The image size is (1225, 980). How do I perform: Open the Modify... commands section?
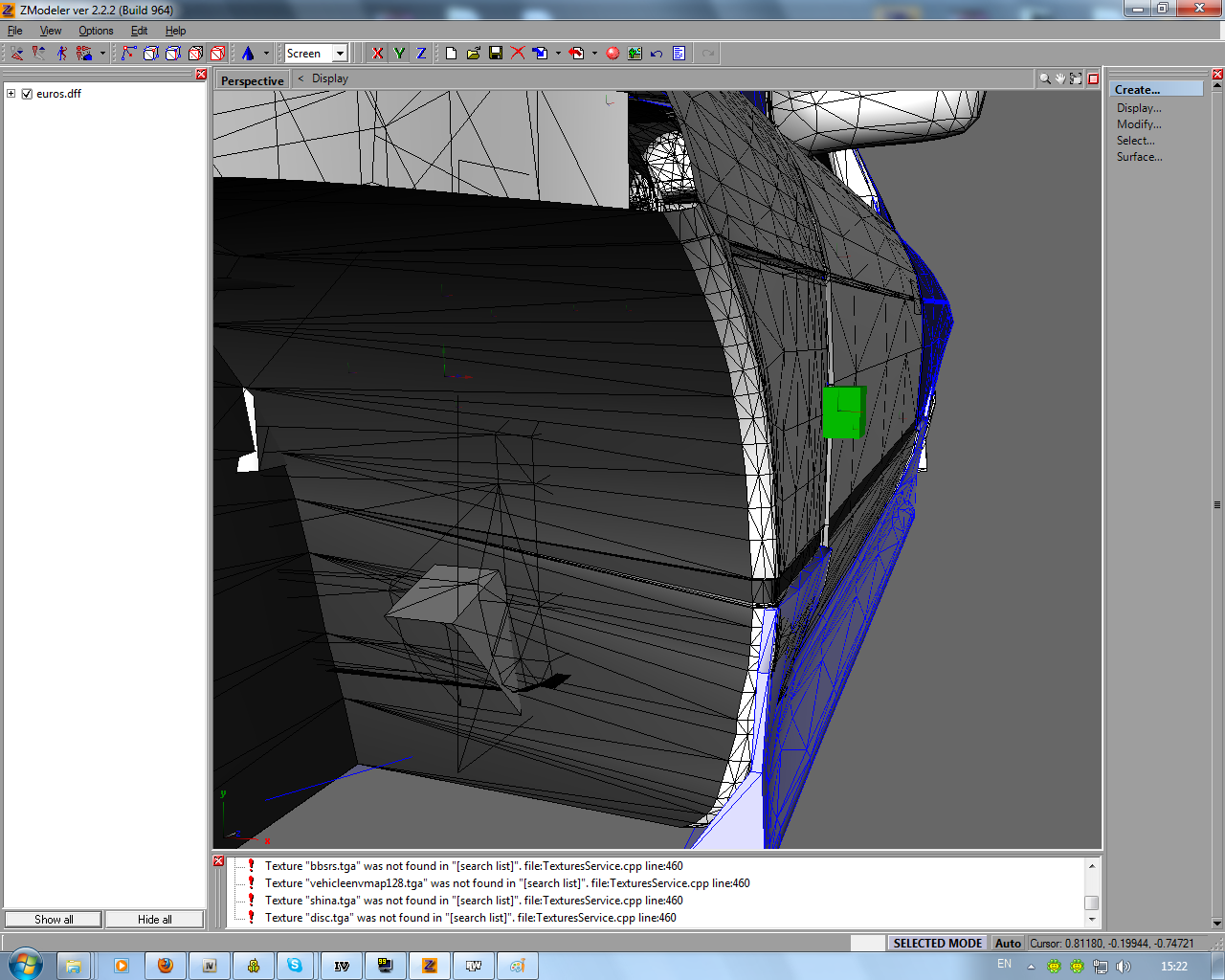click(1139, 124)
